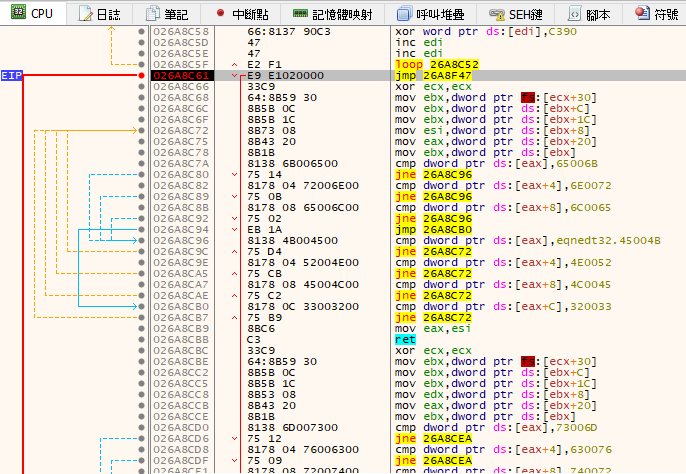Viewport: 686px width, 474px height.
Task: Switch to the 中斷點 breakpoints tab
Action: click(242, 14)
